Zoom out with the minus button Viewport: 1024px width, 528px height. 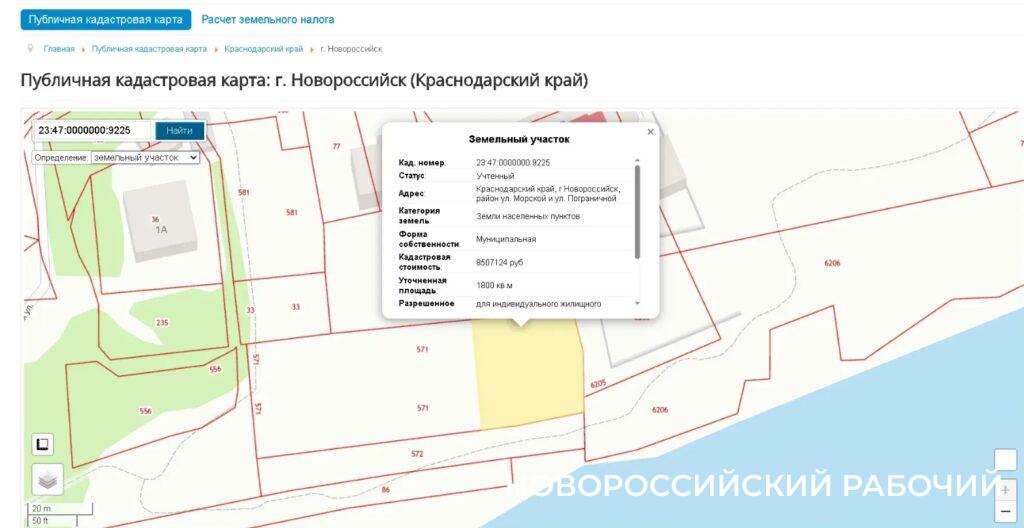pyautogui.click(x=1005, y=512)
